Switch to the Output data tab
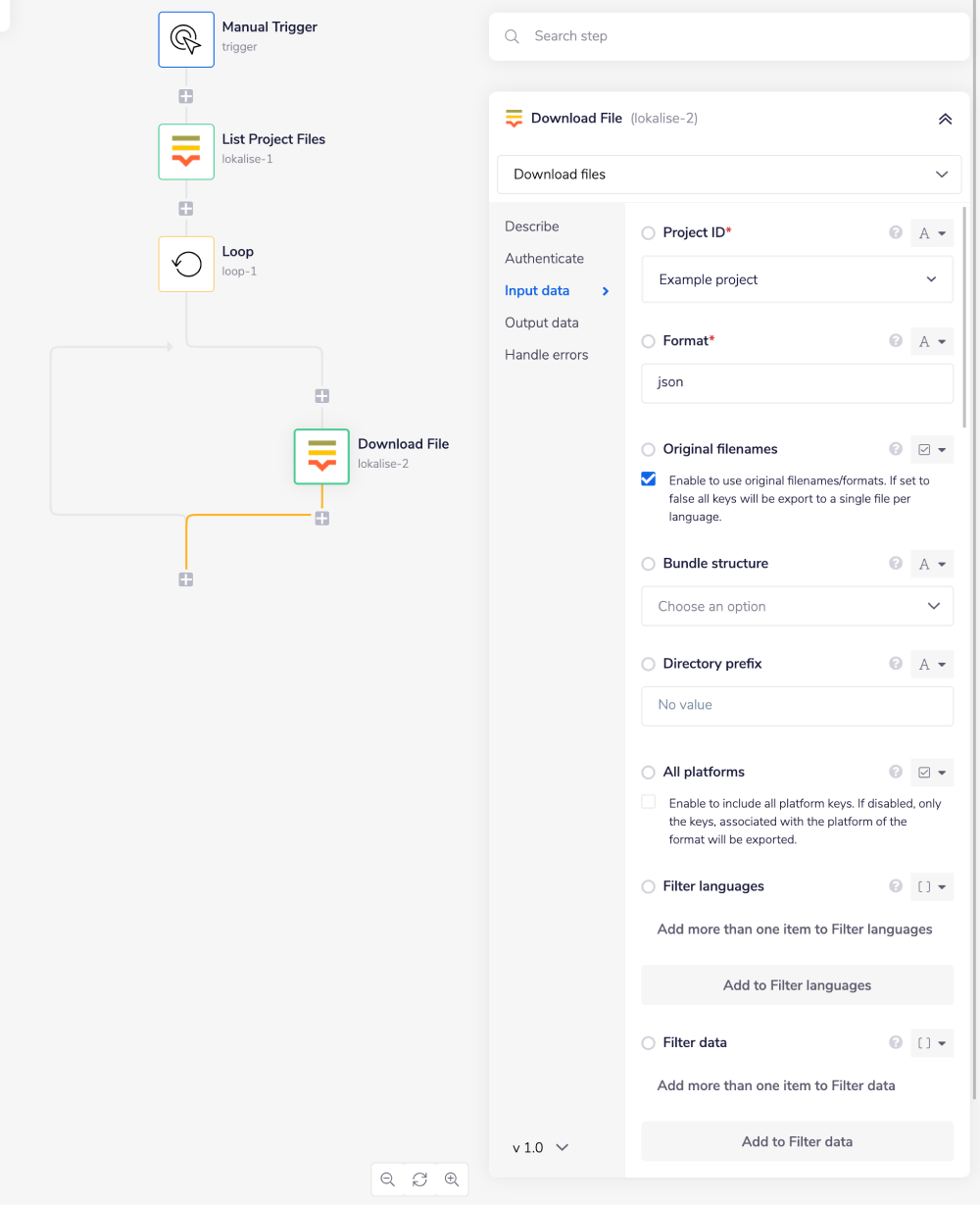This screenshot has height=1205, width=980. (x=541, y=323)
